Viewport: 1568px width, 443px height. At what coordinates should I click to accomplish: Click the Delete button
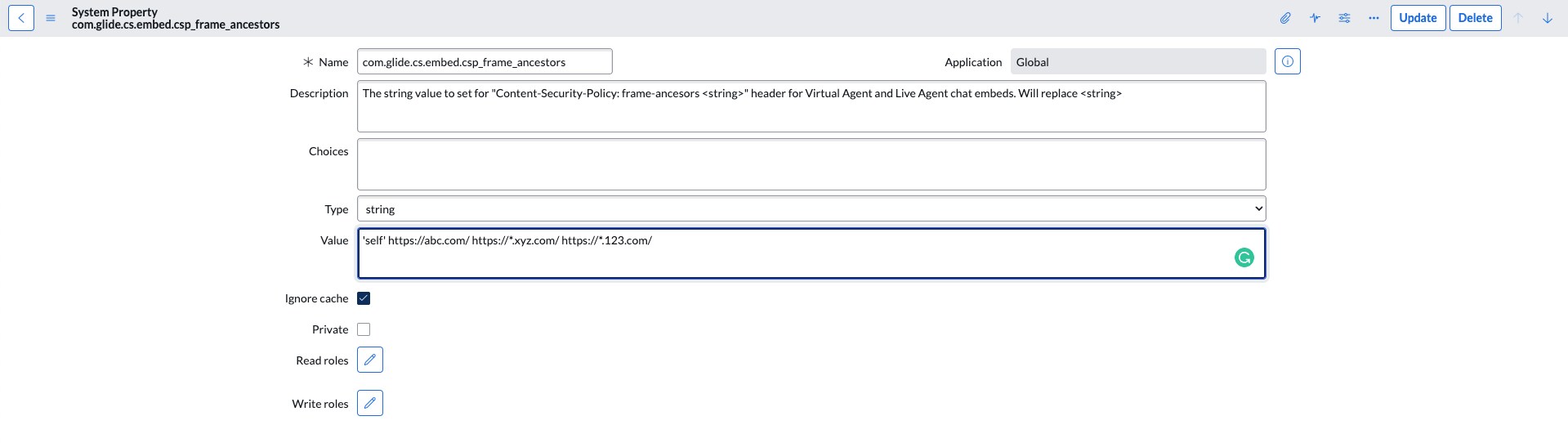[x=1475, y=18]
